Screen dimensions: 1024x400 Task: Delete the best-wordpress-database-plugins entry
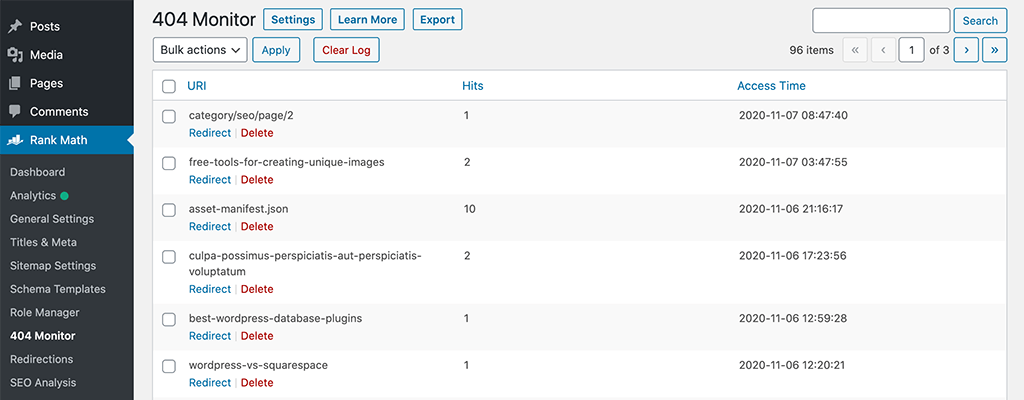pos(257,336)
